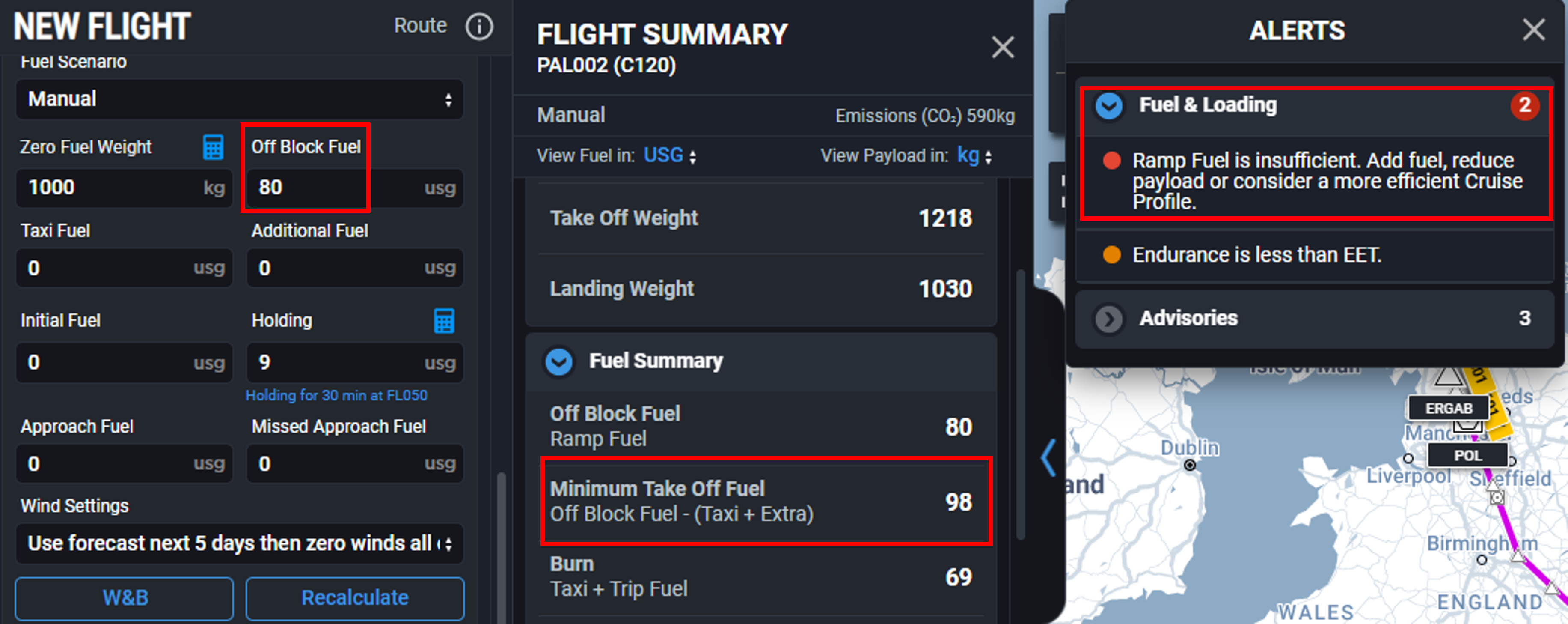Collapse the Fuel Summary section

tap(559, 361)
